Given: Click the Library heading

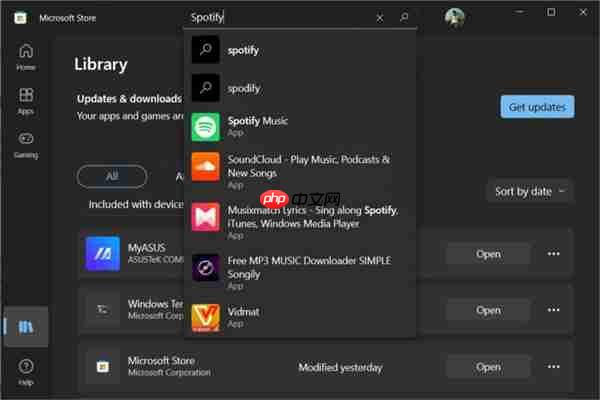Looking at the screenshot, I should (x=101, y=64).
